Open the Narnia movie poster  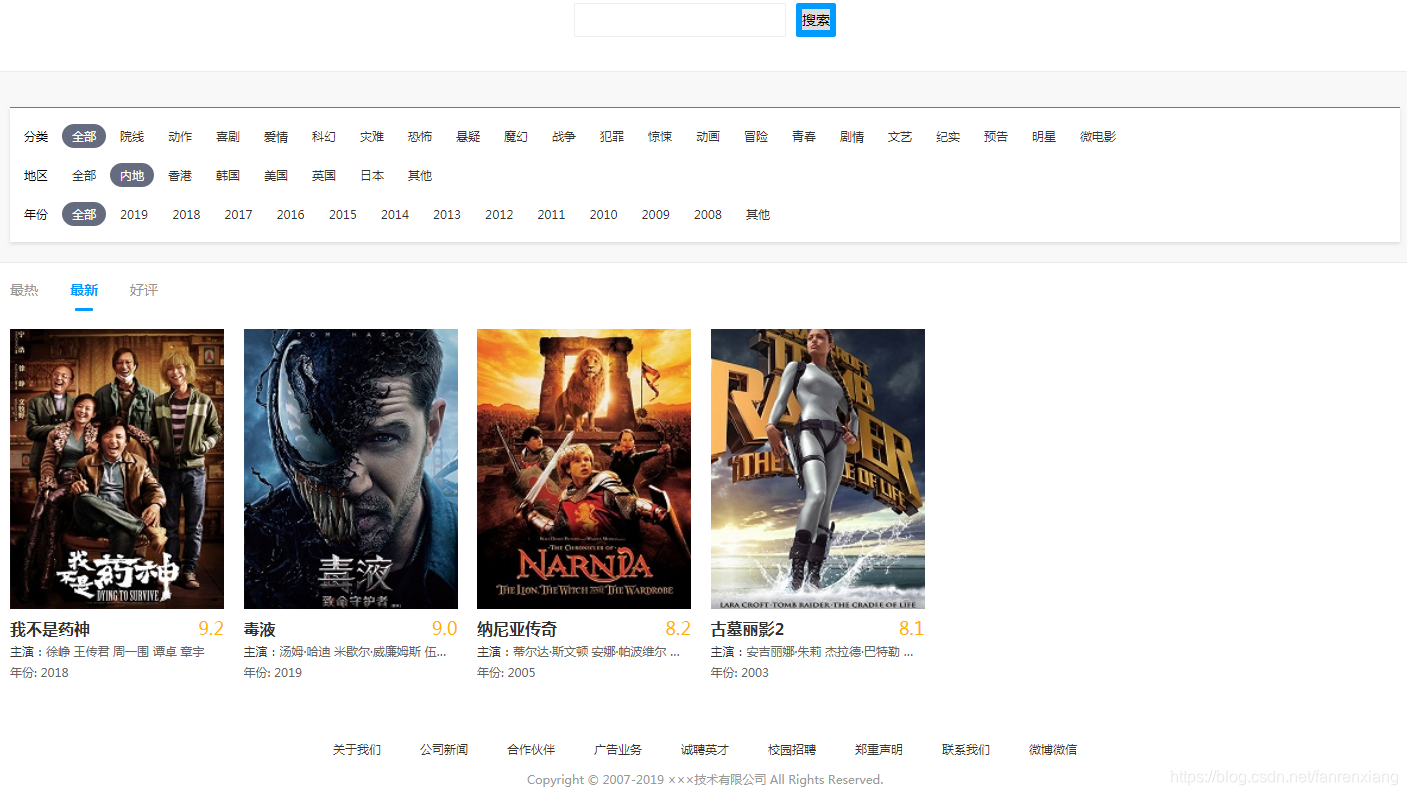(584, 469)
